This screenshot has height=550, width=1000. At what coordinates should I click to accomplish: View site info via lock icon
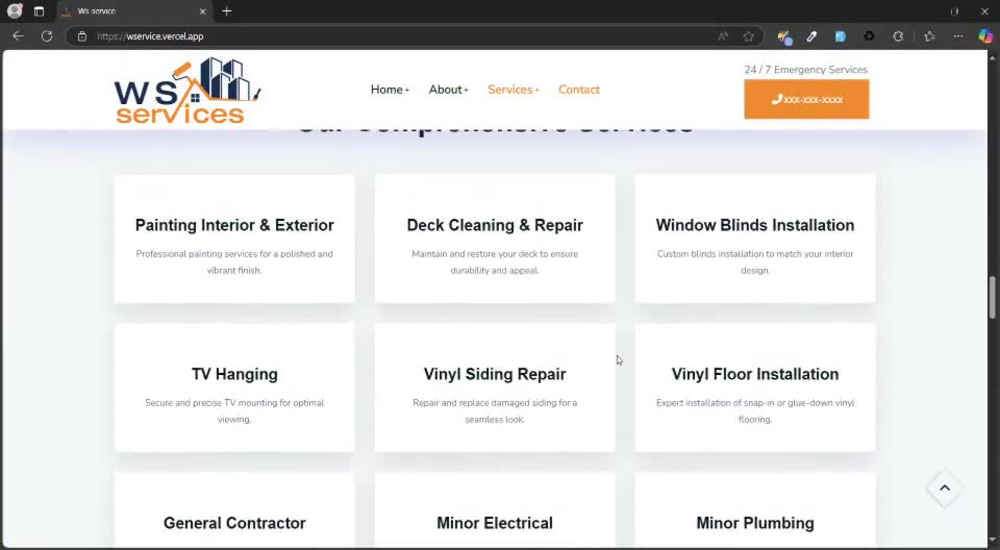[82, 36]
